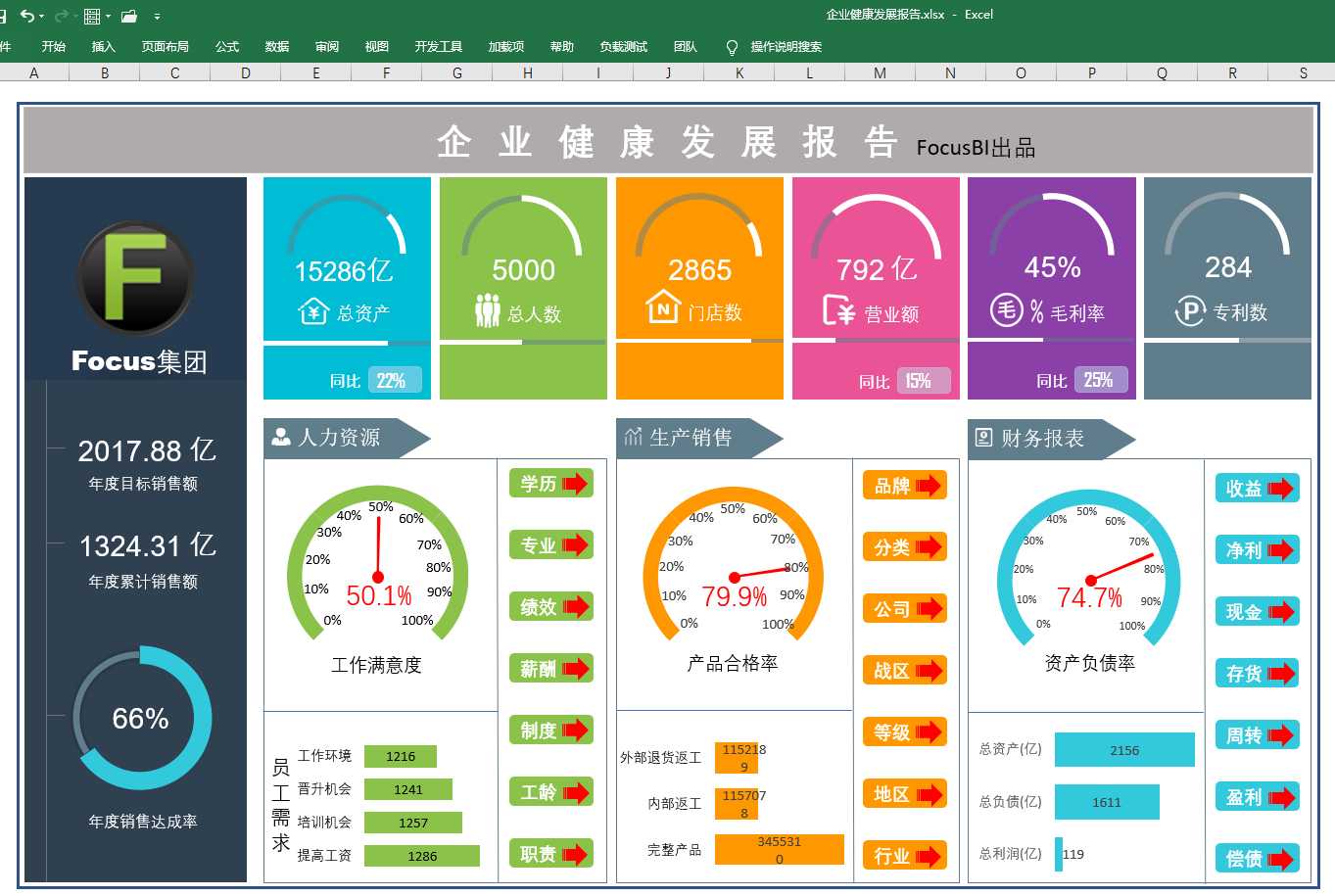The width and height of the screenshot is (1335, 896).
Task: Open the 开发工具 tab
Action: (439, 46)
